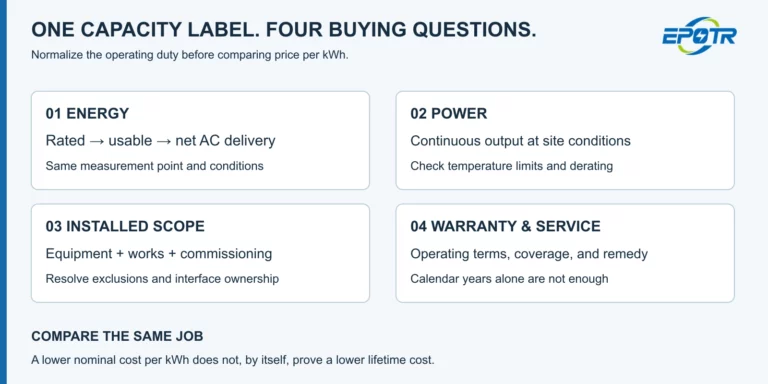
Task: Click 'Calendar years alone are not enough'
Action: (x=509, y=279)
